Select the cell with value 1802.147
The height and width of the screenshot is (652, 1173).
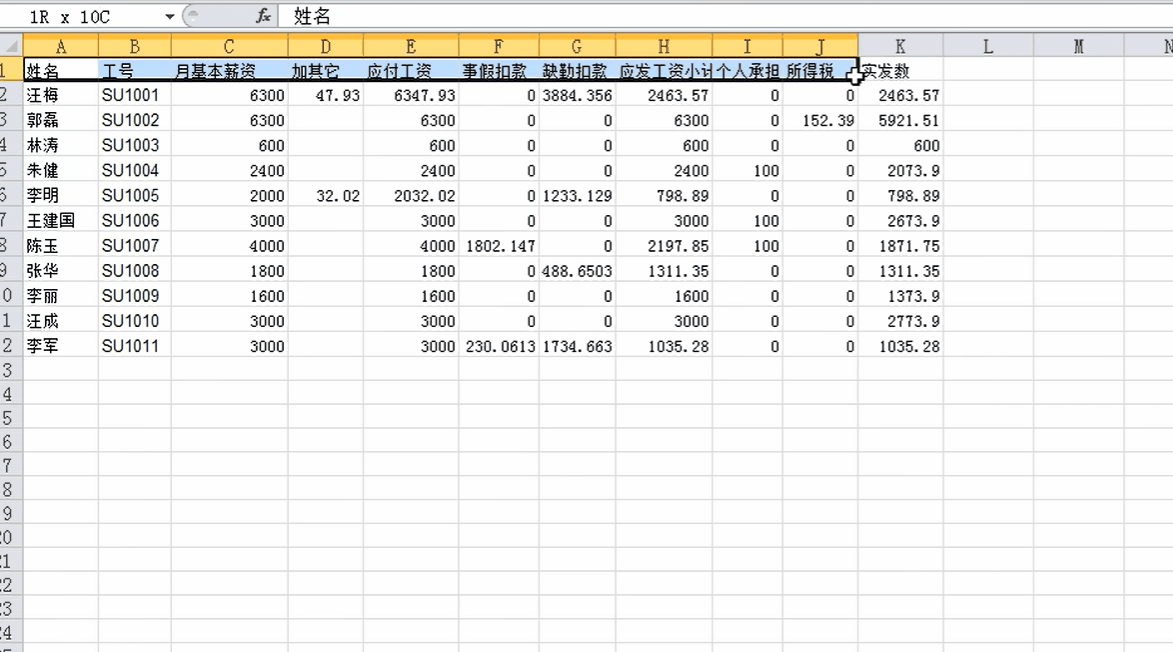499,246
